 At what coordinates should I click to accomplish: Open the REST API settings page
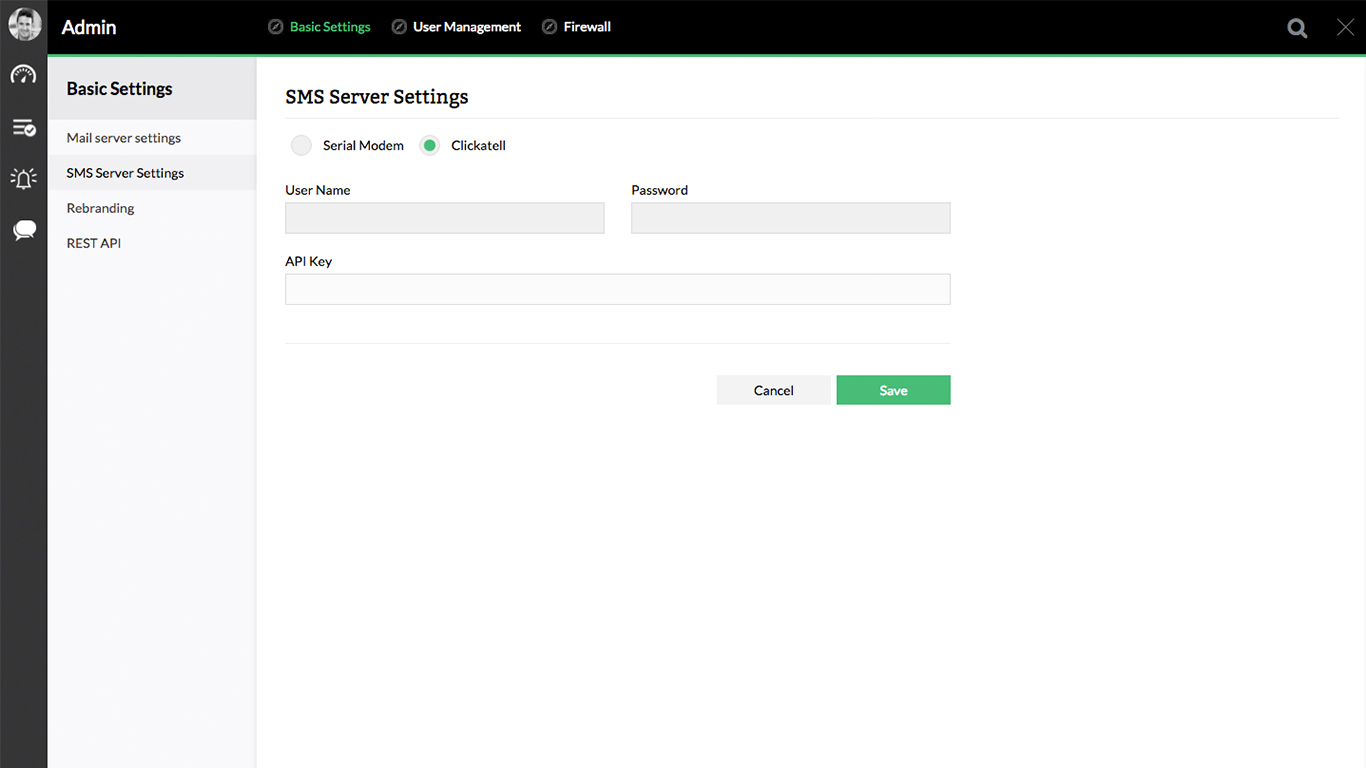point(93,243)
